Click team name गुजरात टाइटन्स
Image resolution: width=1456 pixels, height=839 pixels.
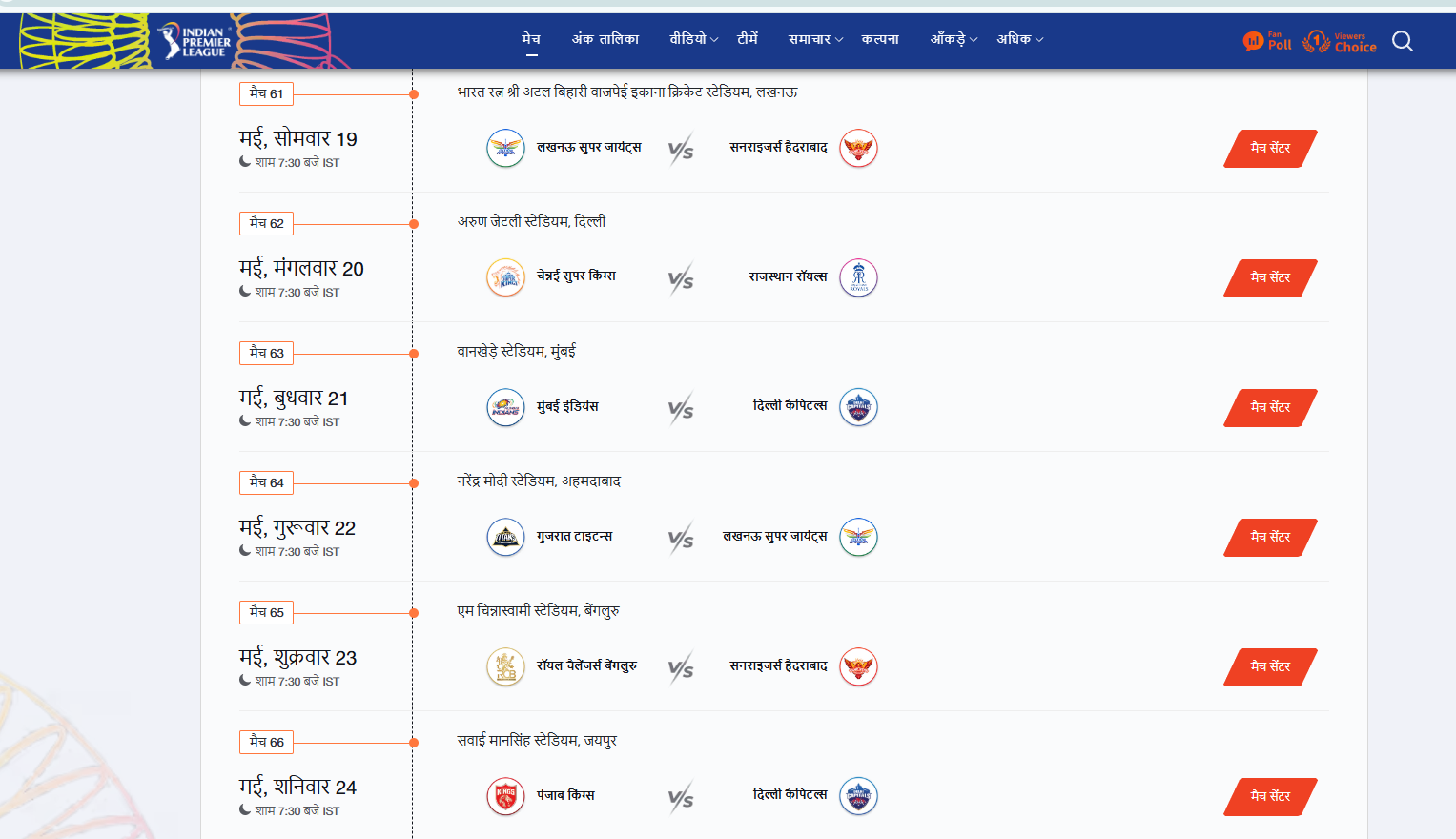[x=575, y=536]
